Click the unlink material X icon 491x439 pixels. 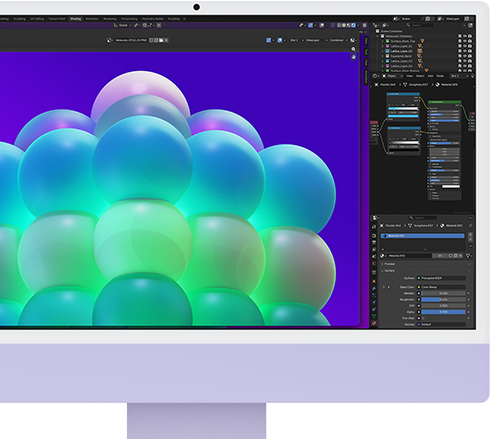tap(460, 256)
